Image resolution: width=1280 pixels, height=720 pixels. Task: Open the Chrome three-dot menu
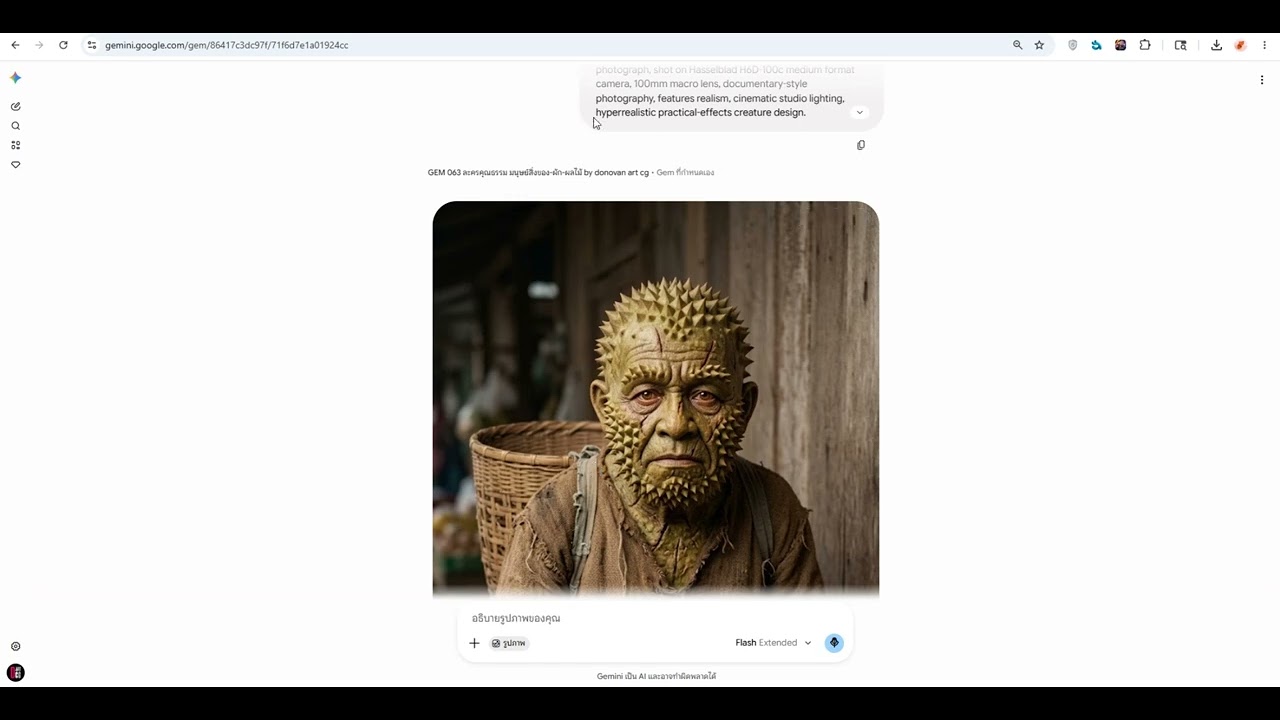(1264, 45)
